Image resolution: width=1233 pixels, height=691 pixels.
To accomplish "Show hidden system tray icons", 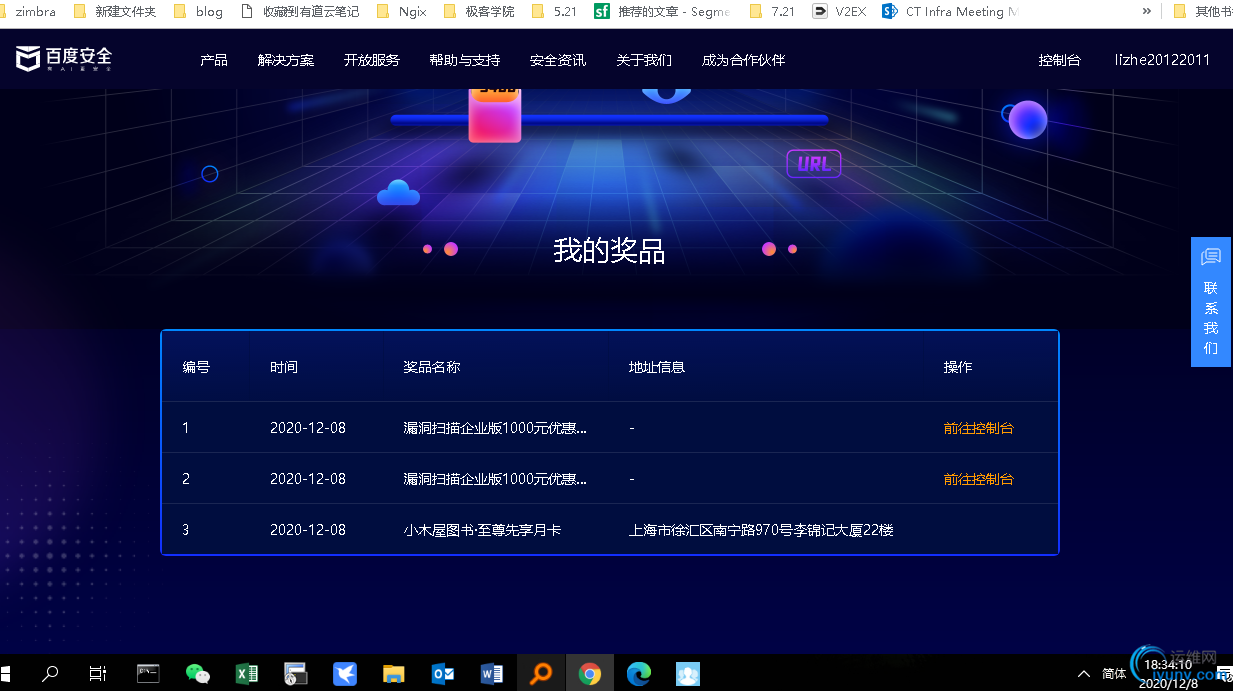I will [1083, 674].
